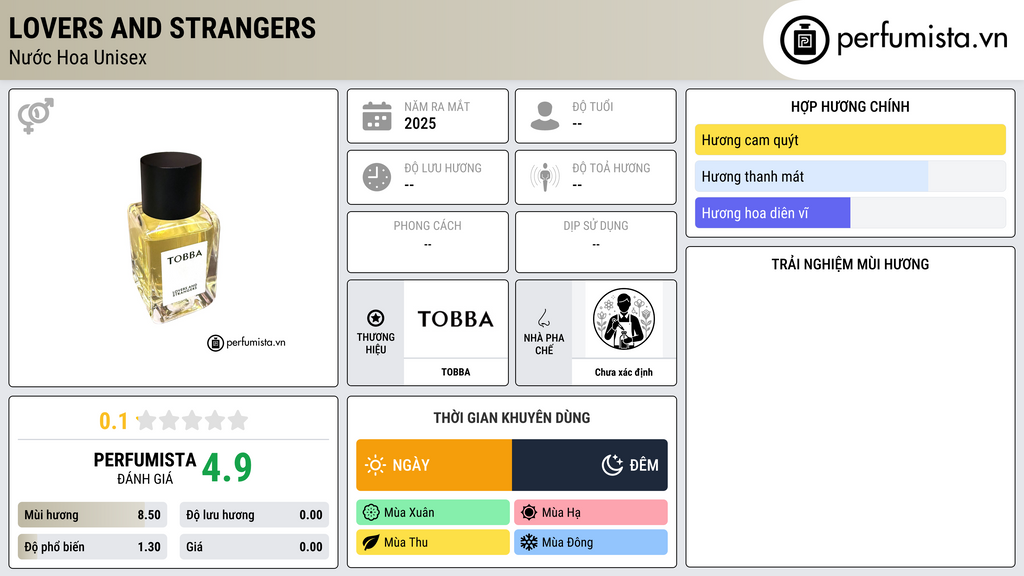Click the Hương hoa diên vĩ accord bar
This screenshot has height=576, width=1024.
(850, 213)
